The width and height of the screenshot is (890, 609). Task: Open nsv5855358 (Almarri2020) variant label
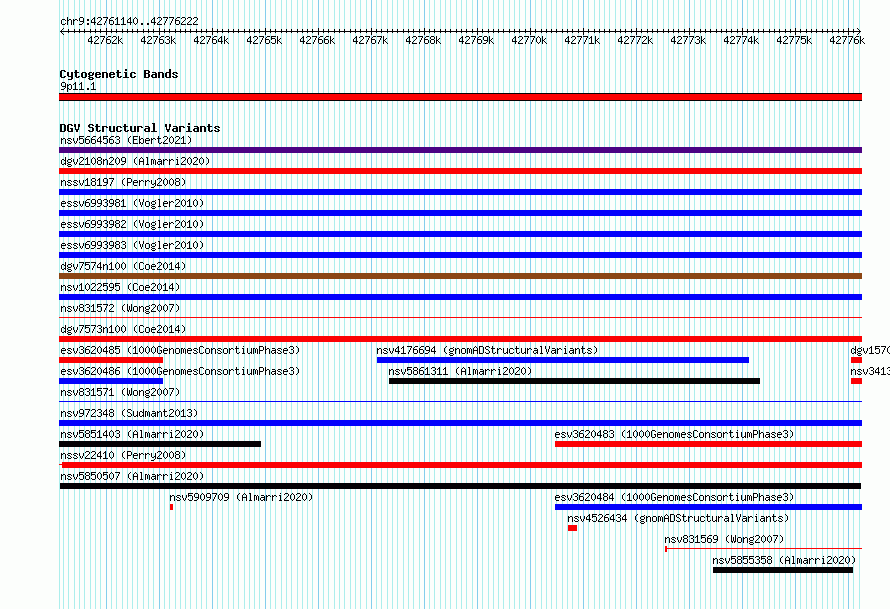784,560
